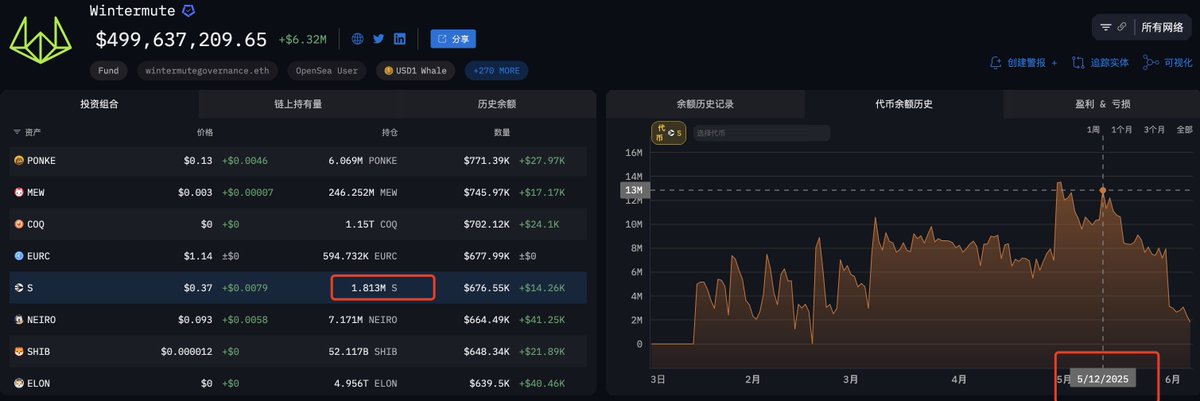Image resolution: width=1200 pixels, height=401 pixels.
Task: Click the tracer icon for 追踪实体
Action: click(1078, 62)
